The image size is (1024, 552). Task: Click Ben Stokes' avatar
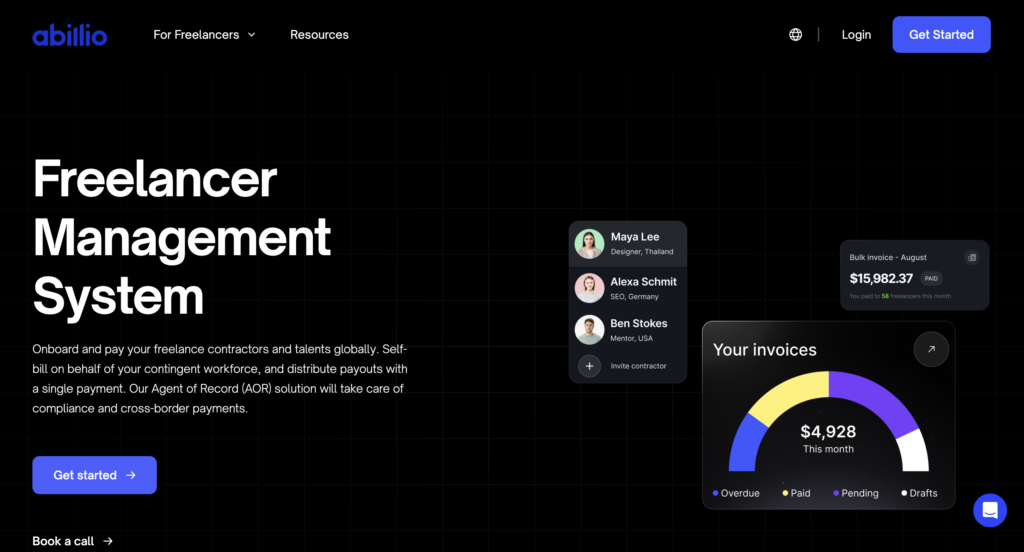589,329
